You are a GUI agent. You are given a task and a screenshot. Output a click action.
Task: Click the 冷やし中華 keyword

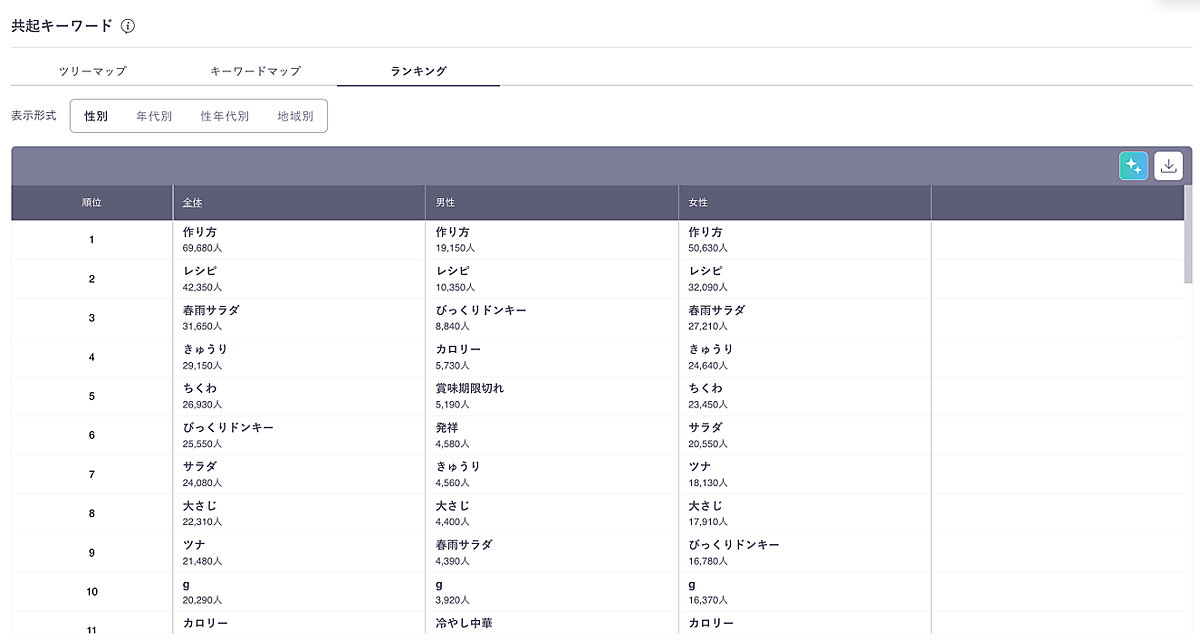tap(464, 623)
